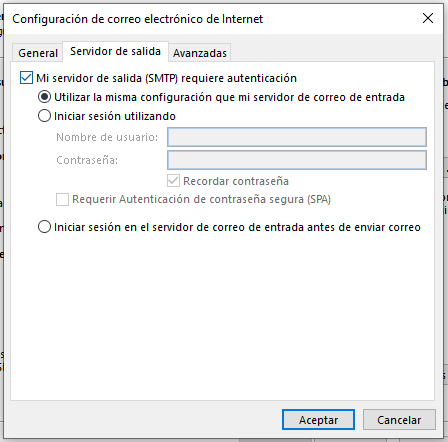Select login to incoming server before sending radio
This screenshot has height=442, width=448.
pos(44,227)
